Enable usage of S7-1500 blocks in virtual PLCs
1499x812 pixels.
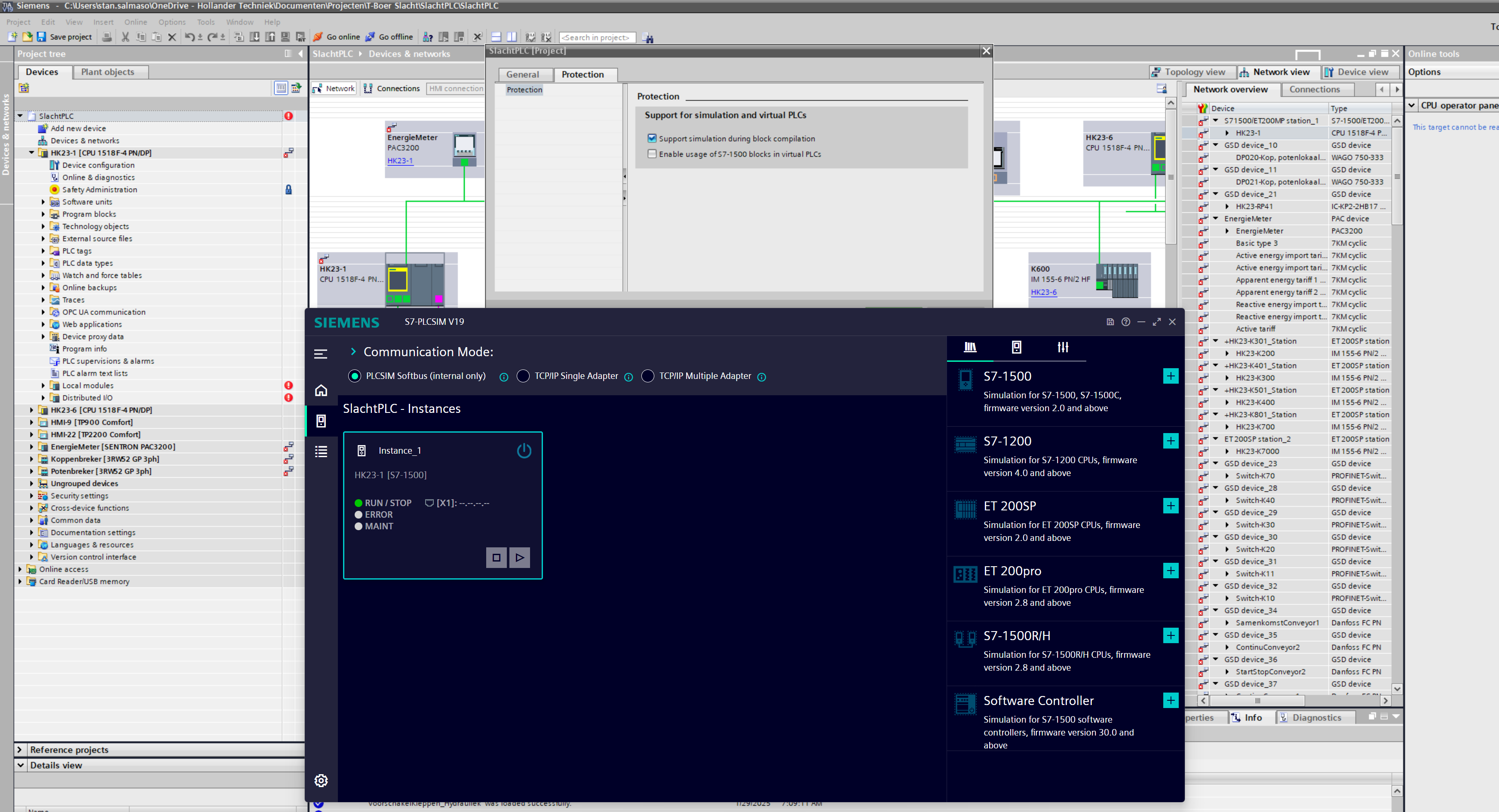pyautogui.click(x=652, y=154)
